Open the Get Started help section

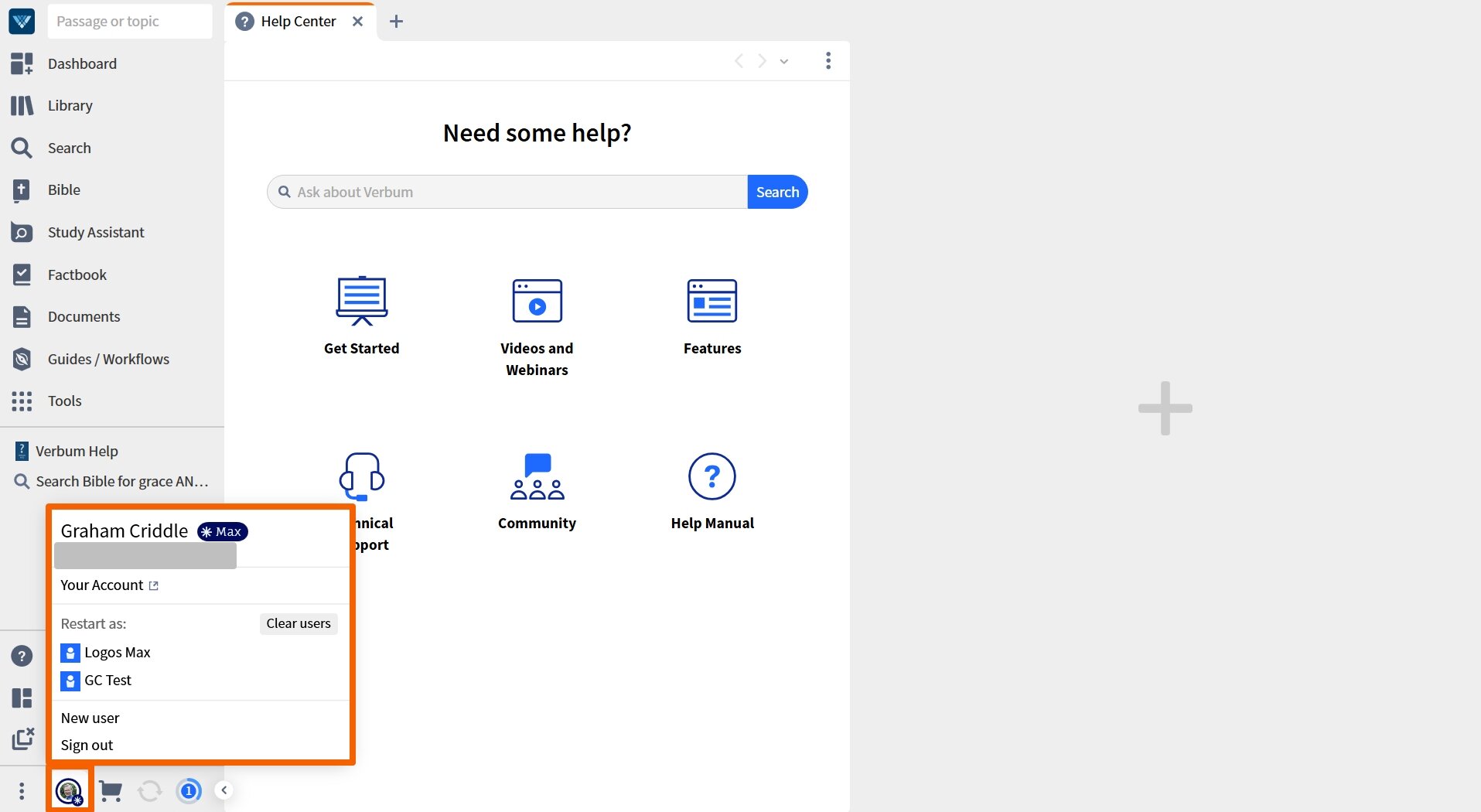[361, 316]
